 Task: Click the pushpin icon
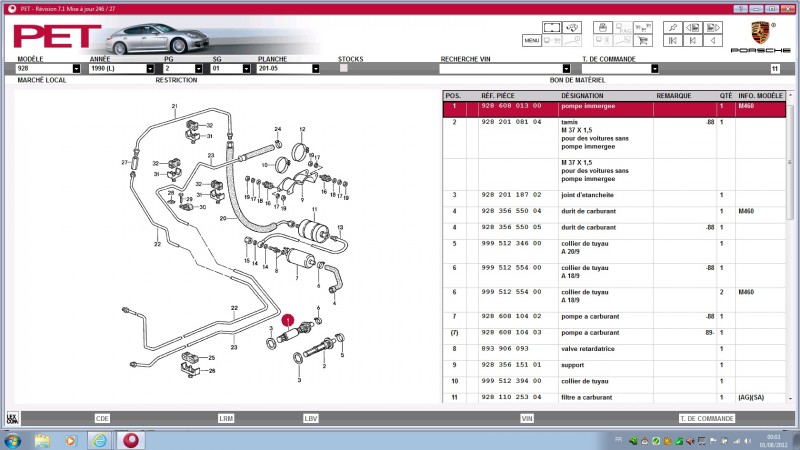672,28
